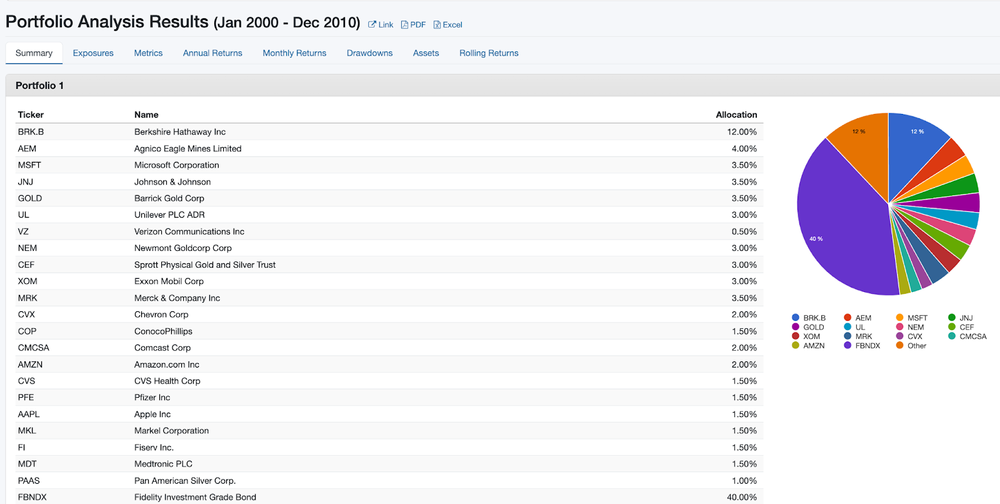Select the Apple Inc name
This screenshot has height=504, width=1000.
click(x=150, y=413)
